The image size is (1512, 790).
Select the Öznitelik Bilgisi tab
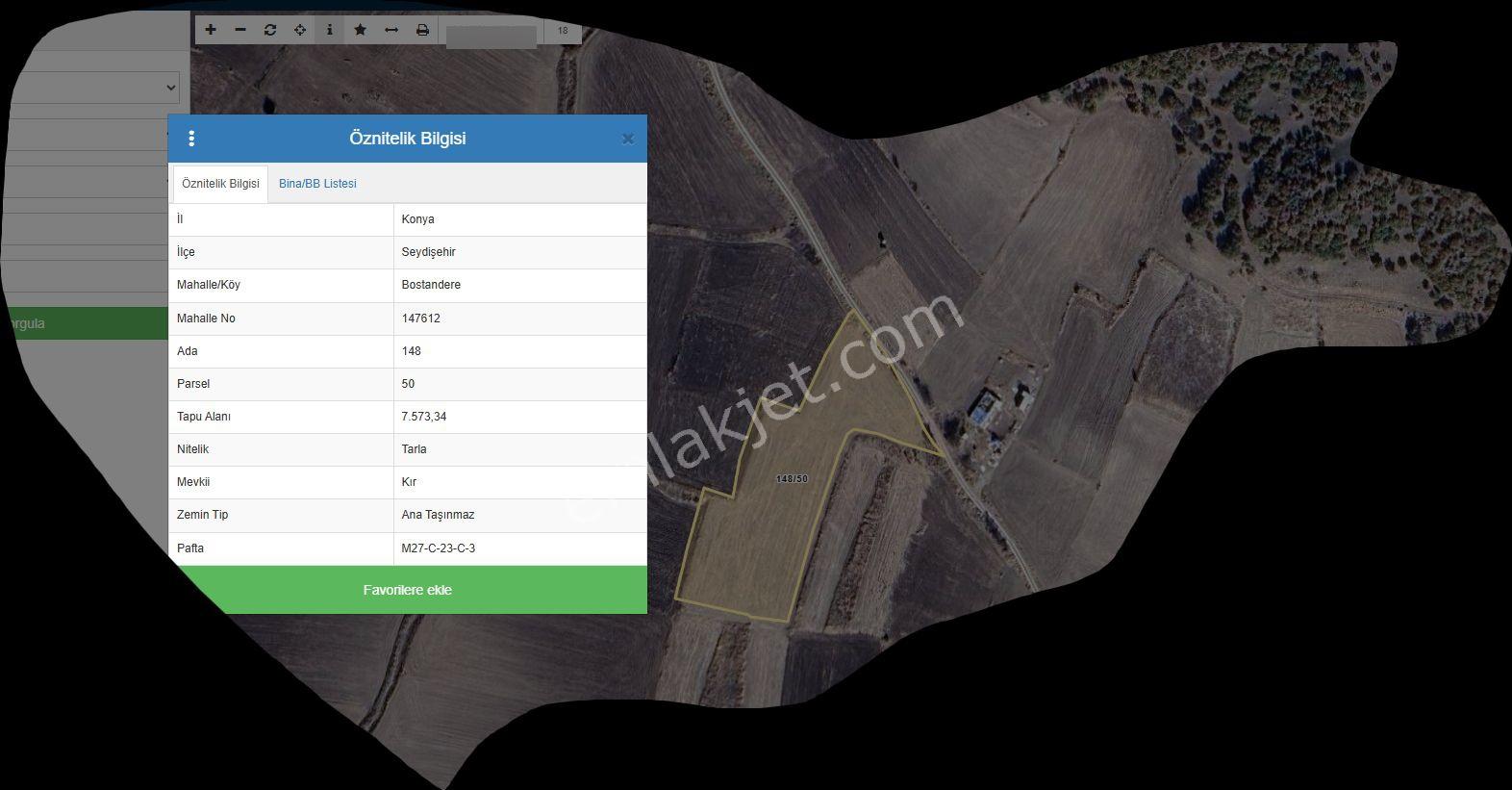(220, 184)
